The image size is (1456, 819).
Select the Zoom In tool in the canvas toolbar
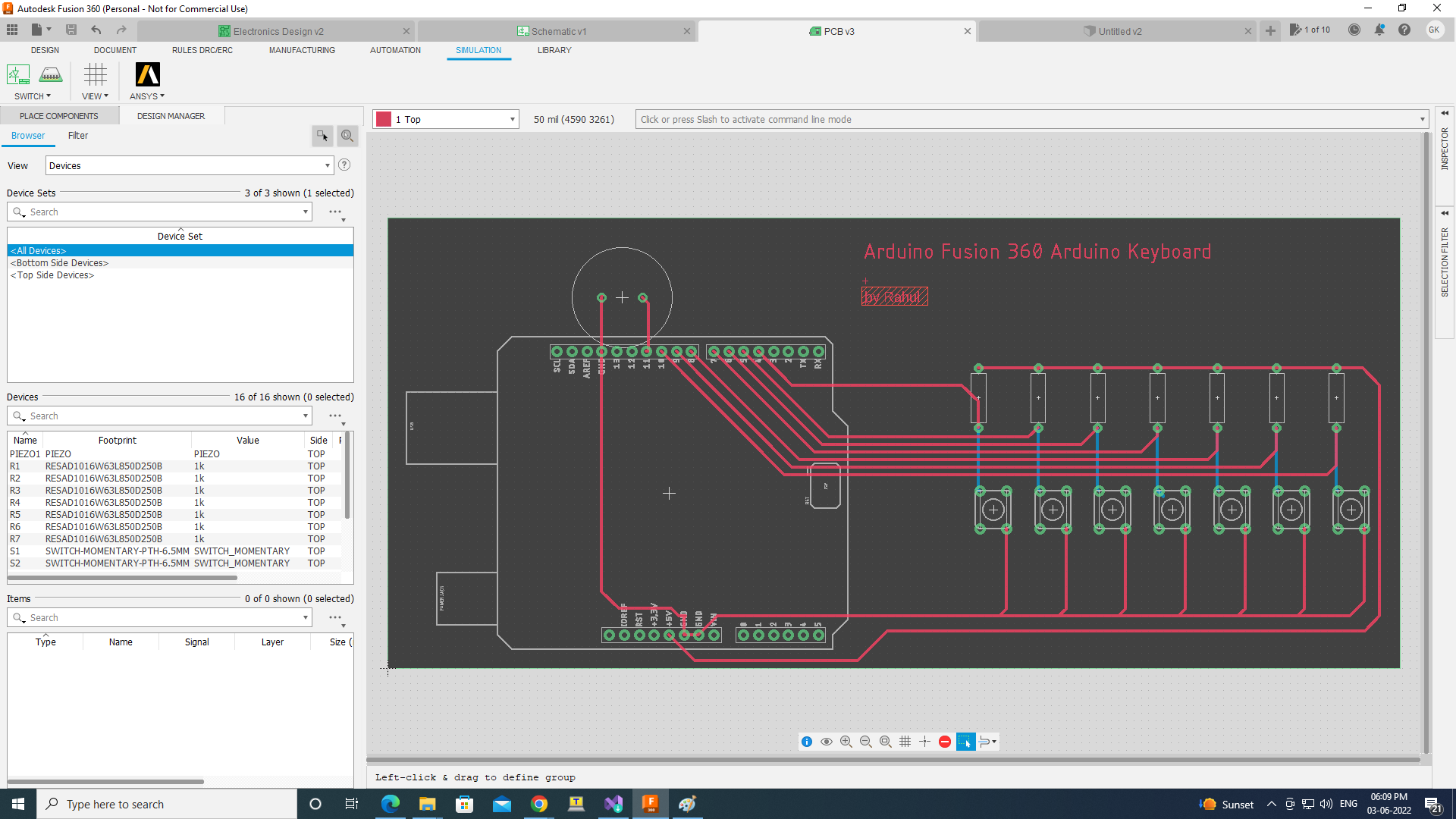pos(846,742)
